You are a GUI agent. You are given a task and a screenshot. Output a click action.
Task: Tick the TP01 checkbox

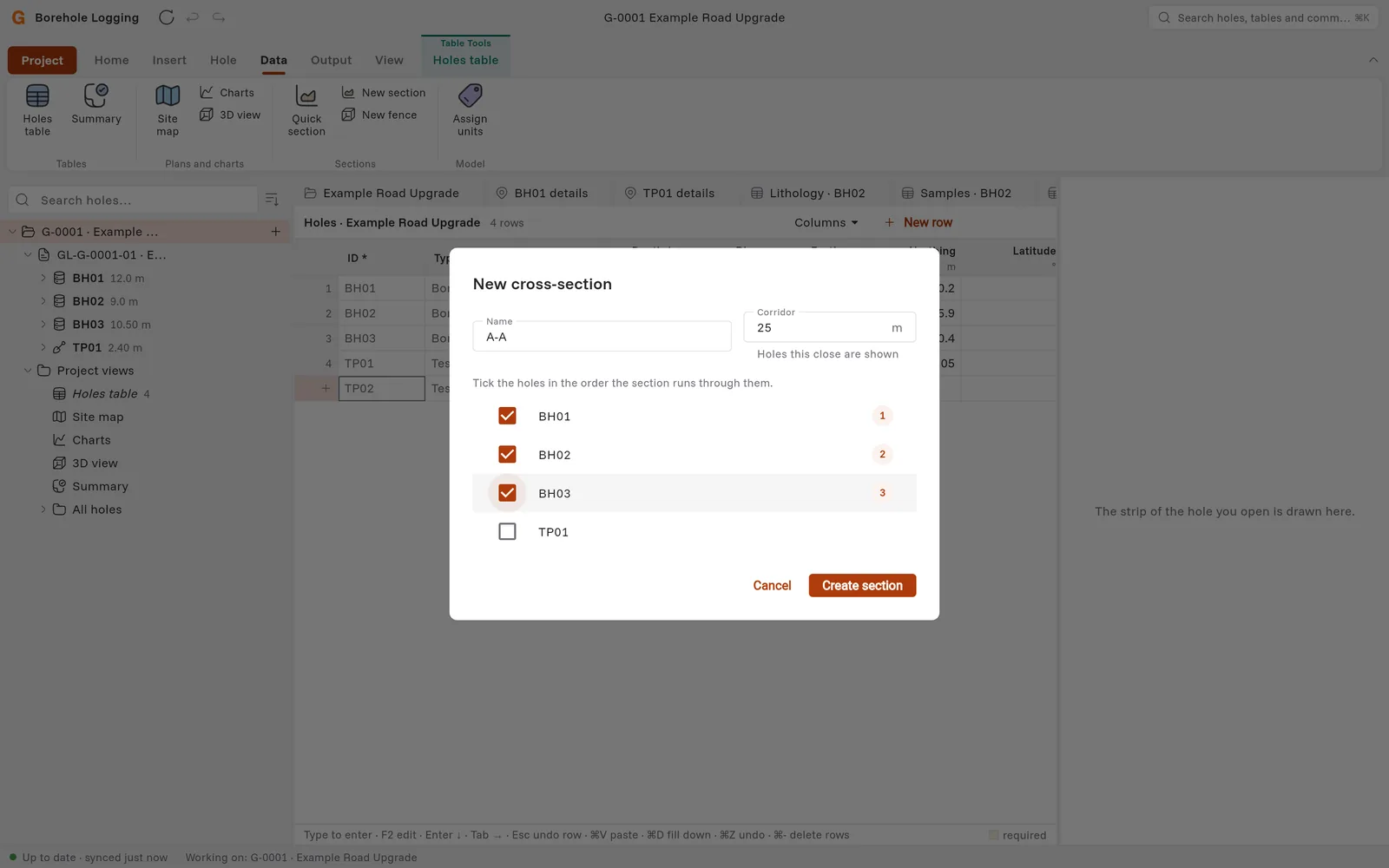pyautogui.click(x=507, y=531)
